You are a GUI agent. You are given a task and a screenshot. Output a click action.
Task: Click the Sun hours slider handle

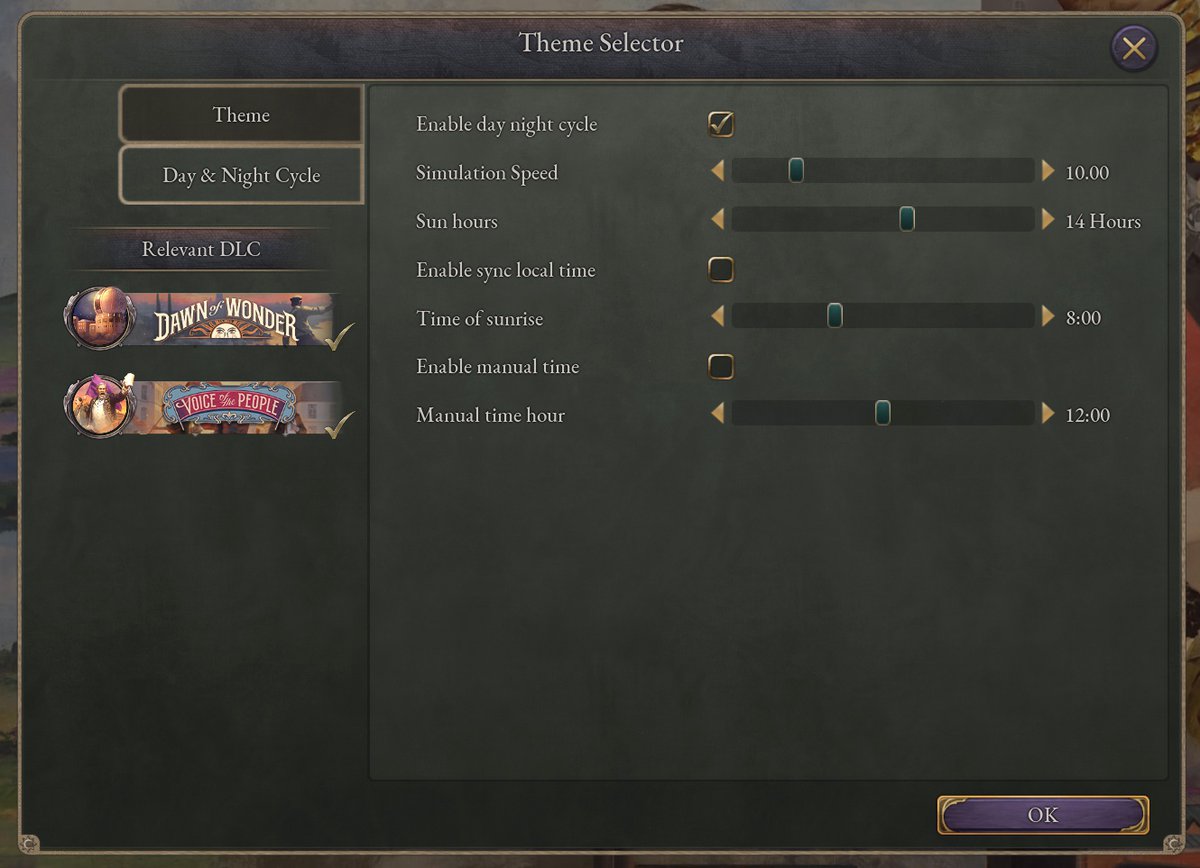point(907,220)
